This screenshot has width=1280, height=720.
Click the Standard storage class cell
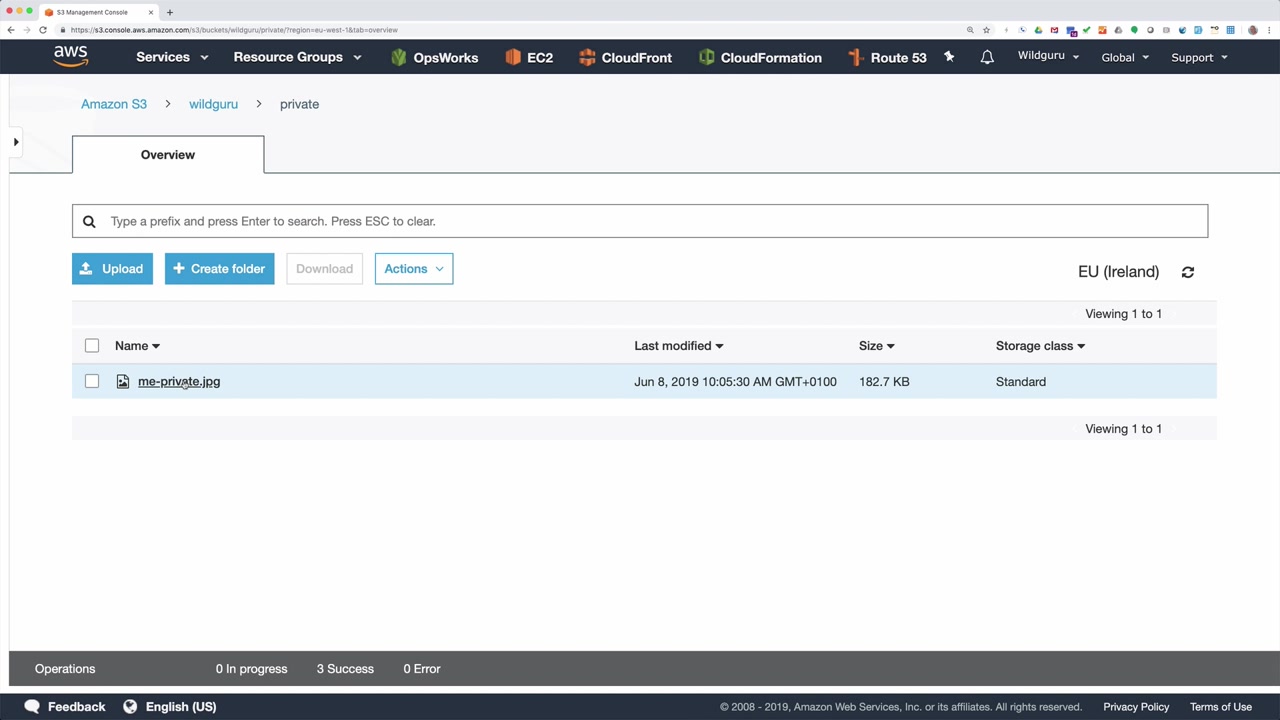coord(1021,382)
